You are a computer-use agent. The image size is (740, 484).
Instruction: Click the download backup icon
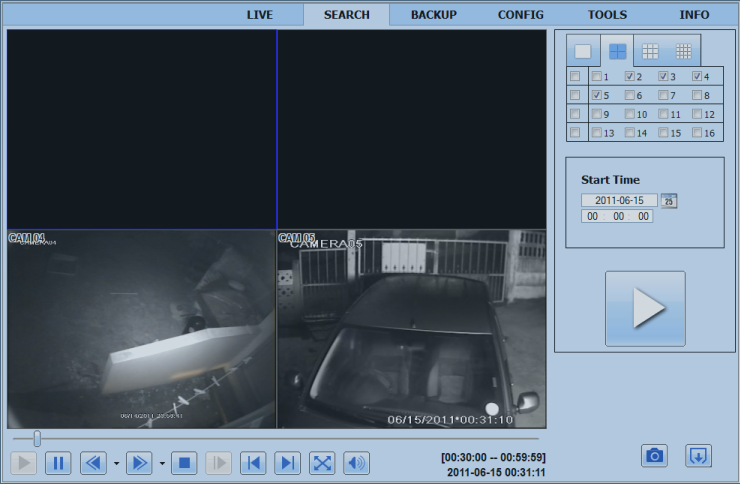(698, 456)
